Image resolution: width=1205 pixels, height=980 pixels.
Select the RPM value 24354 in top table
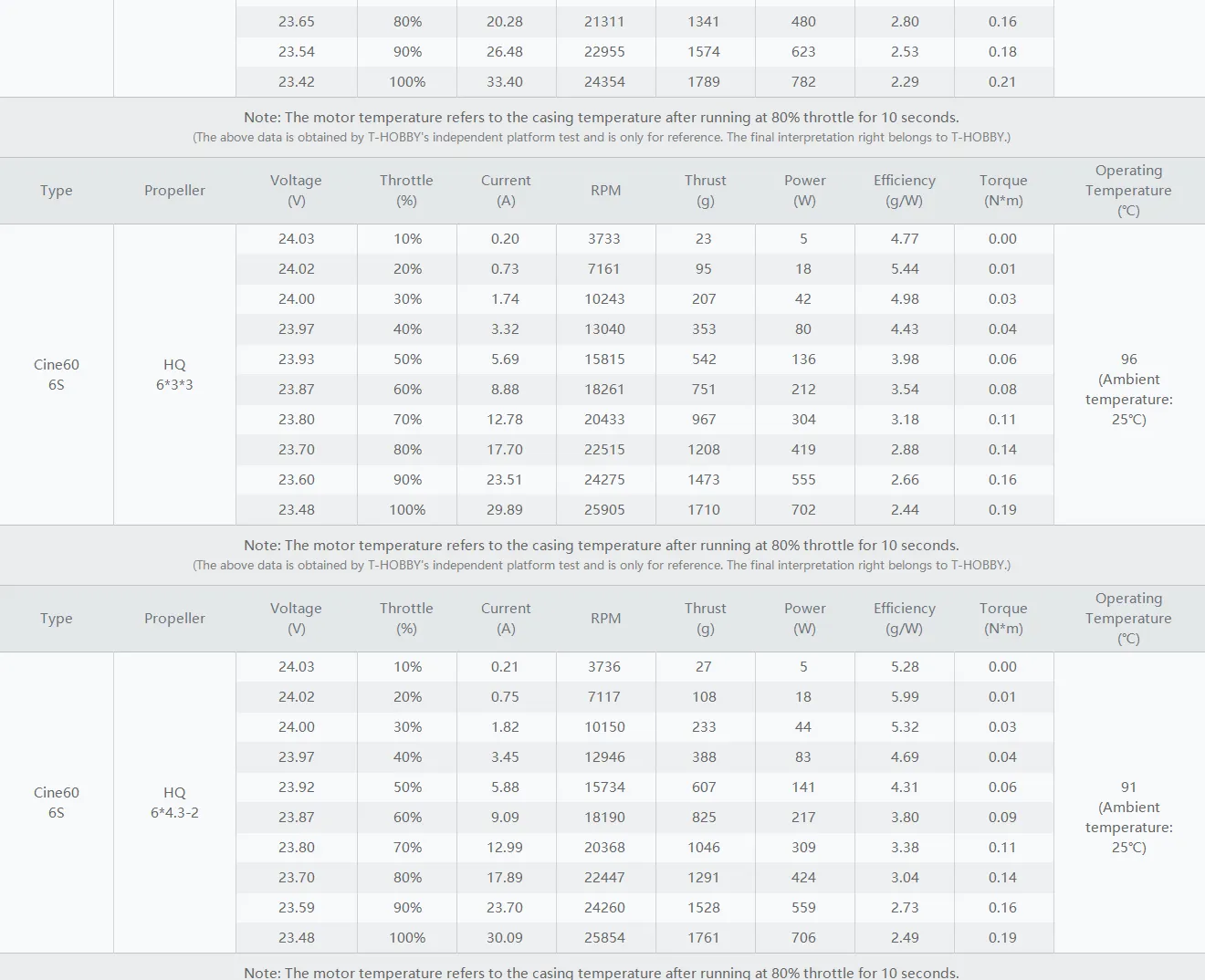604,81
